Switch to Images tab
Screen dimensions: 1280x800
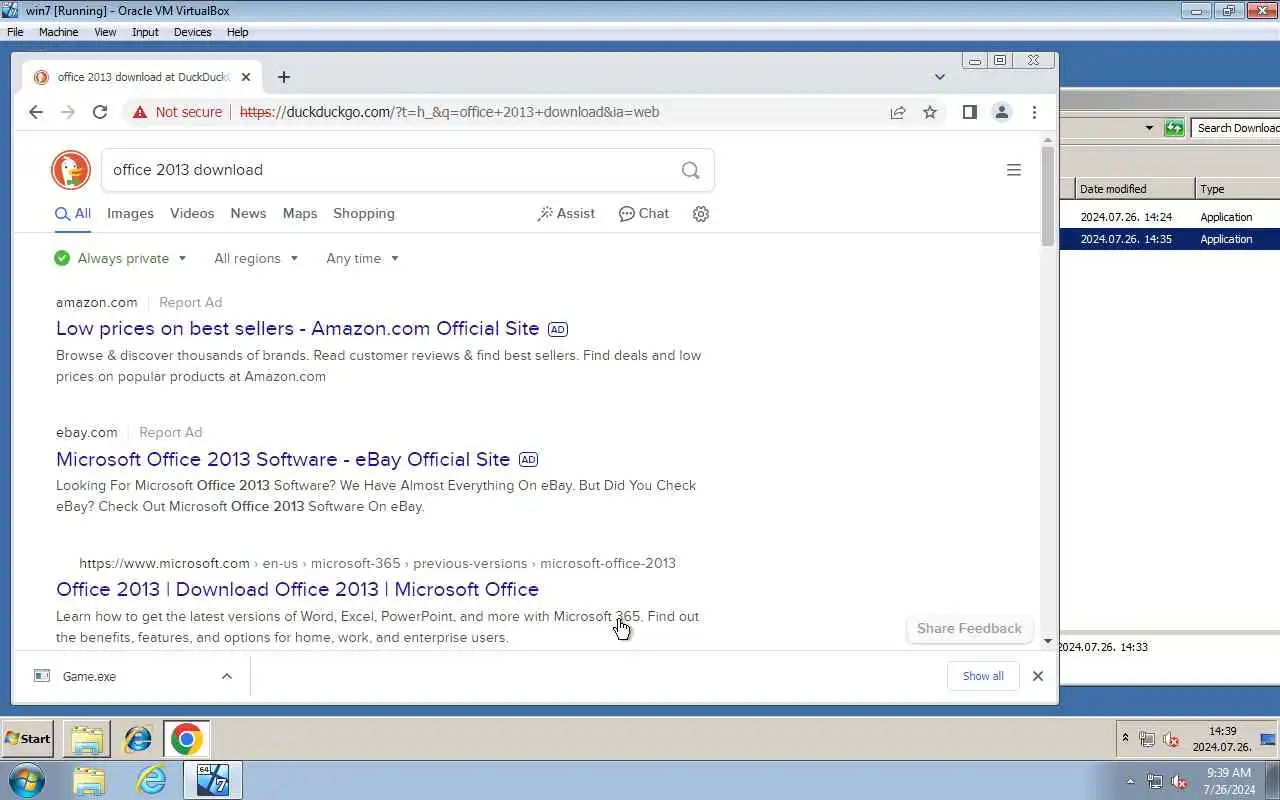pyautogui.click(x=130, y=214)
